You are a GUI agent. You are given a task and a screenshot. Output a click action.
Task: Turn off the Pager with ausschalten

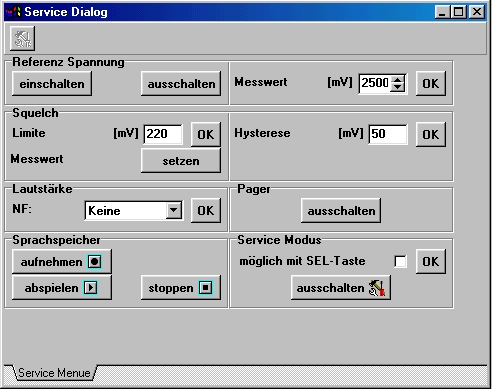click(341, 211)
